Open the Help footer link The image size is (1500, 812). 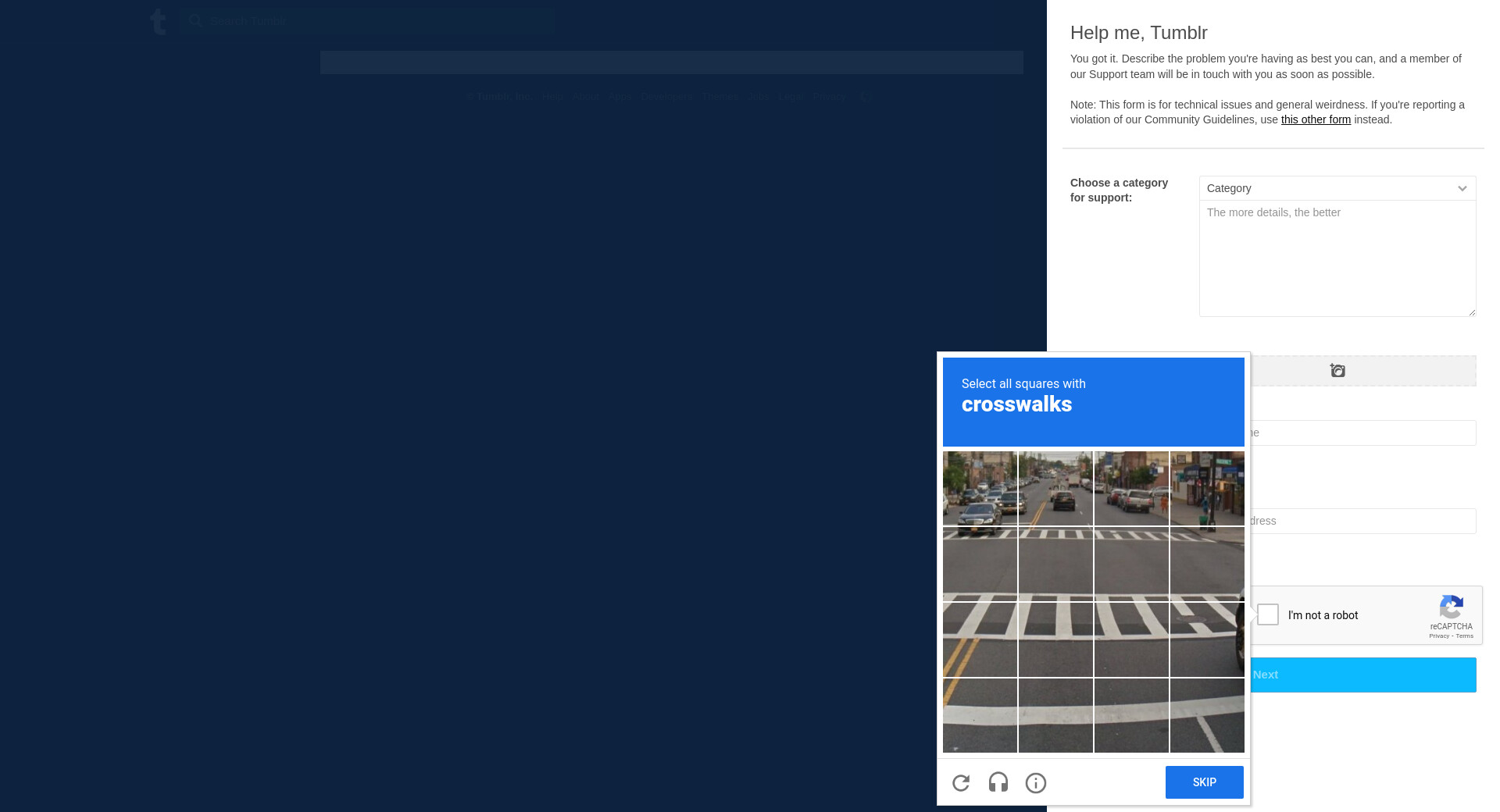pyautogui.click(x=552, y=97)
